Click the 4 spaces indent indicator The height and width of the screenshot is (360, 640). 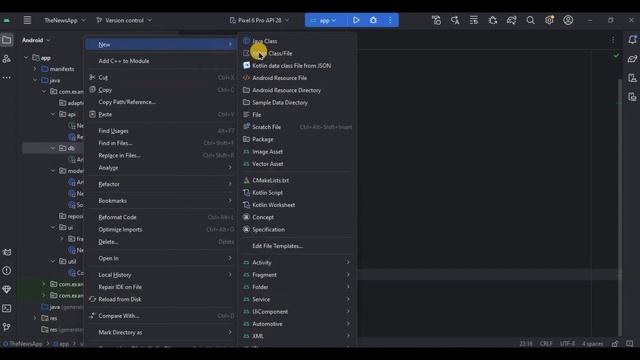click(593, 344)
